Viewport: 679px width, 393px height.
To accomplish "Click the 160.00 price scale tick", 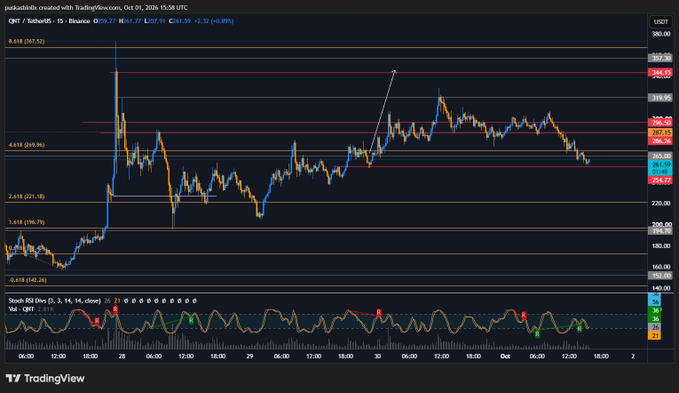I will pos(660,267).
